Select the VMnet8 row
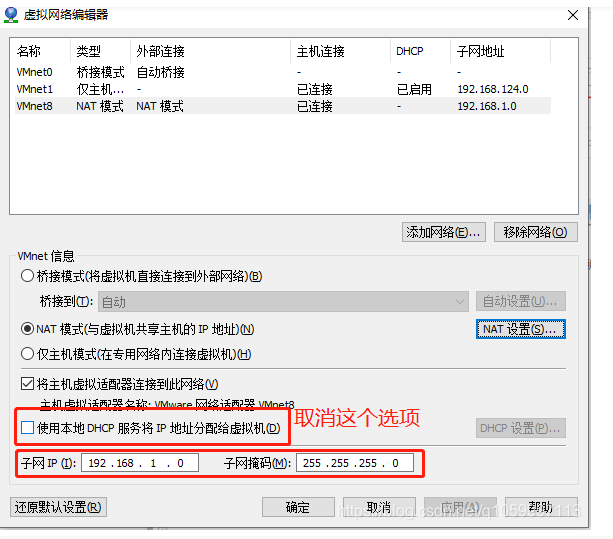 283,106
